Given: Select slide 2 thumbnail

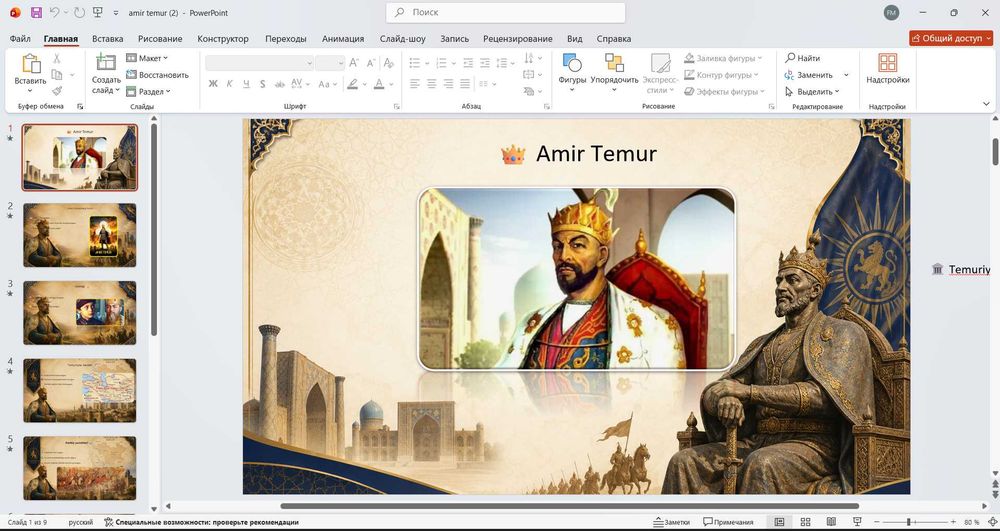Looking at the screenshot, I should (x=80, y=235).
